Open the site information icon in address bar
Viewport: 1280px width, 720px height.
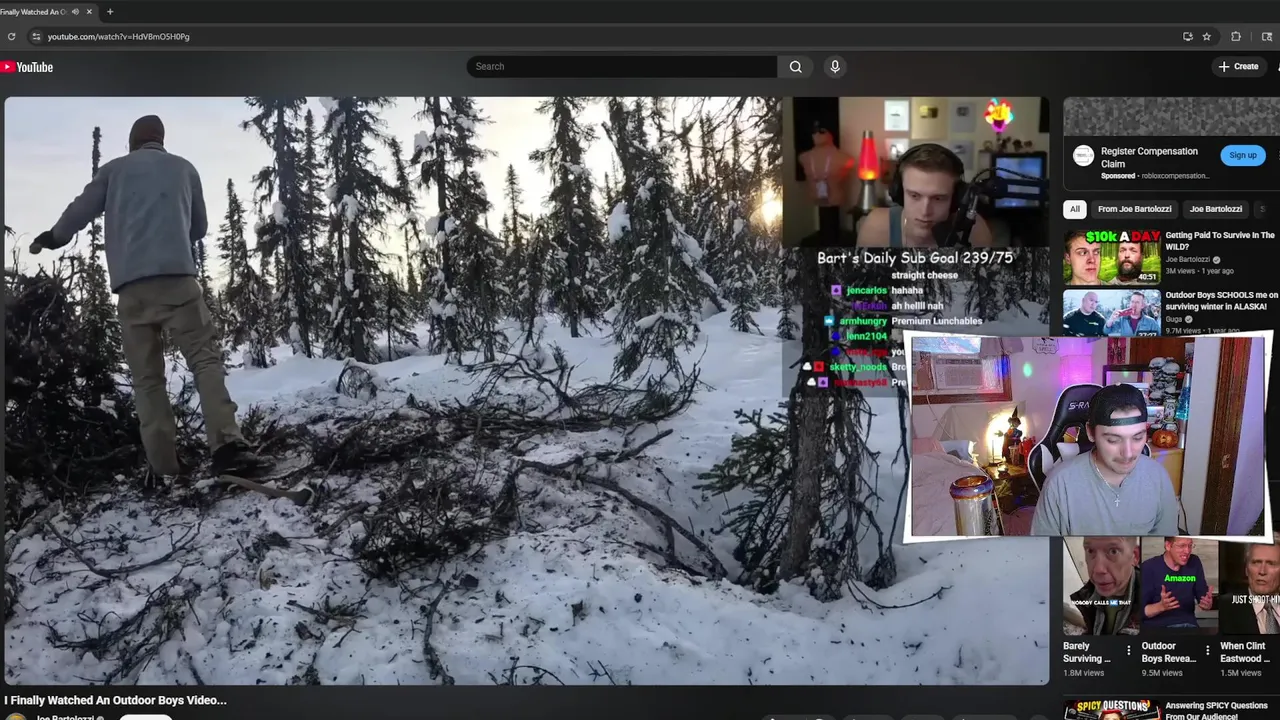coord(36,36)
